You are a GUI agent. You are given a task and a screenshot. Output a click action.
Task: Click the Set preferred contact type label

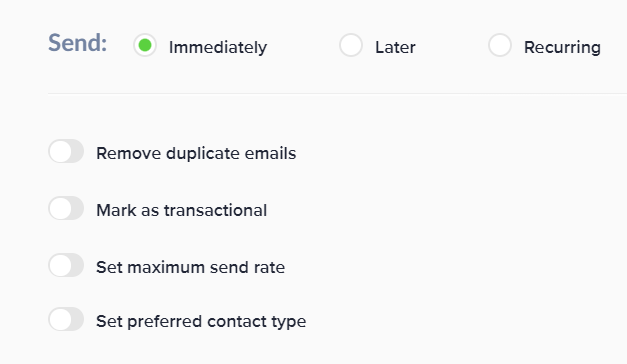(201, 321)
